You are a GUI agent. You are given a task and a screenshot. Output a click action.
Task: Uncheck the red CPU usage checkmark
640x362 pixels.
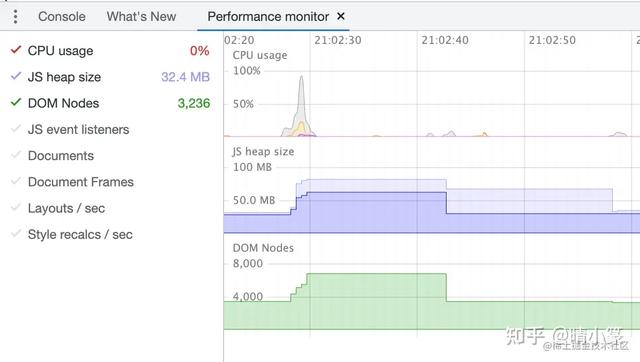(x=16, y=50)
